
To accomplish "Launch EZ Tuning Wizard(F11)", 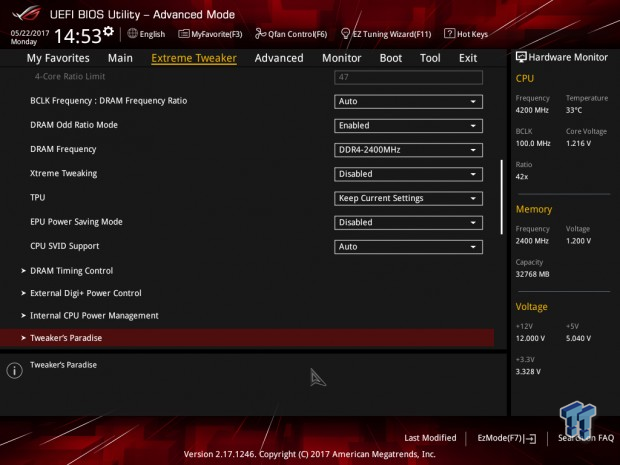I will click(x=386, y=34).
